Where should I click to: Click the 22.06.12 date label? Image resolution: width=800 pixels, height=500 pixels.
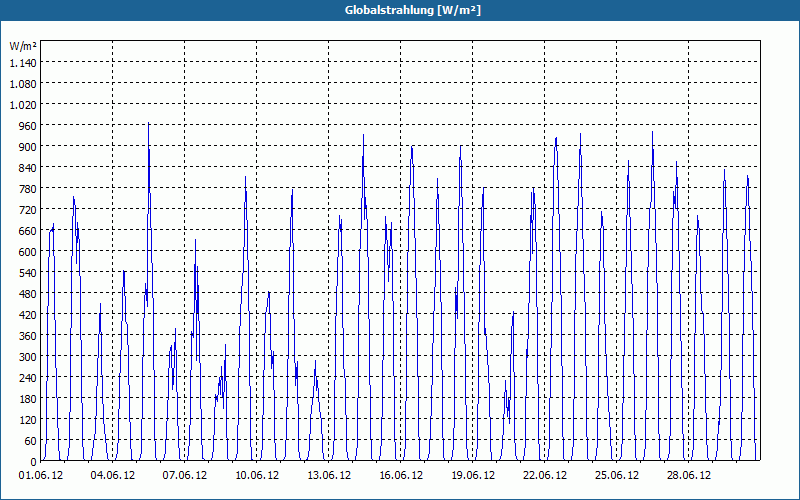[544, 476]
